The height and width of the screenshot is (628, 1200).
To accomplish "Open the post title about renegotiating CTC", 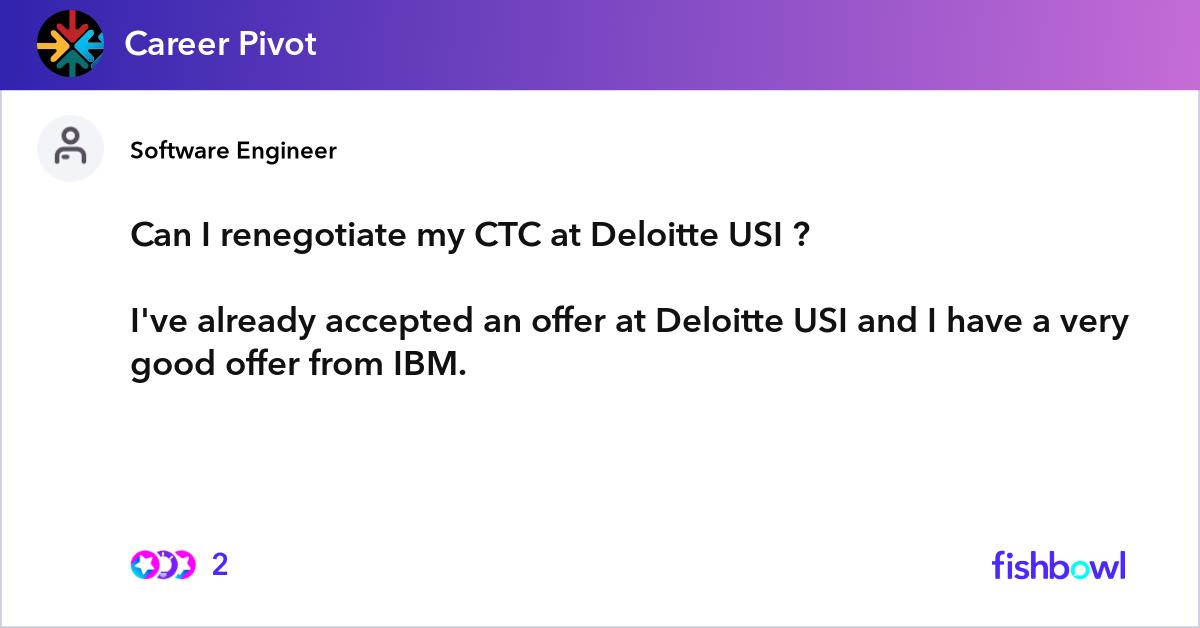I will [470, 237].
